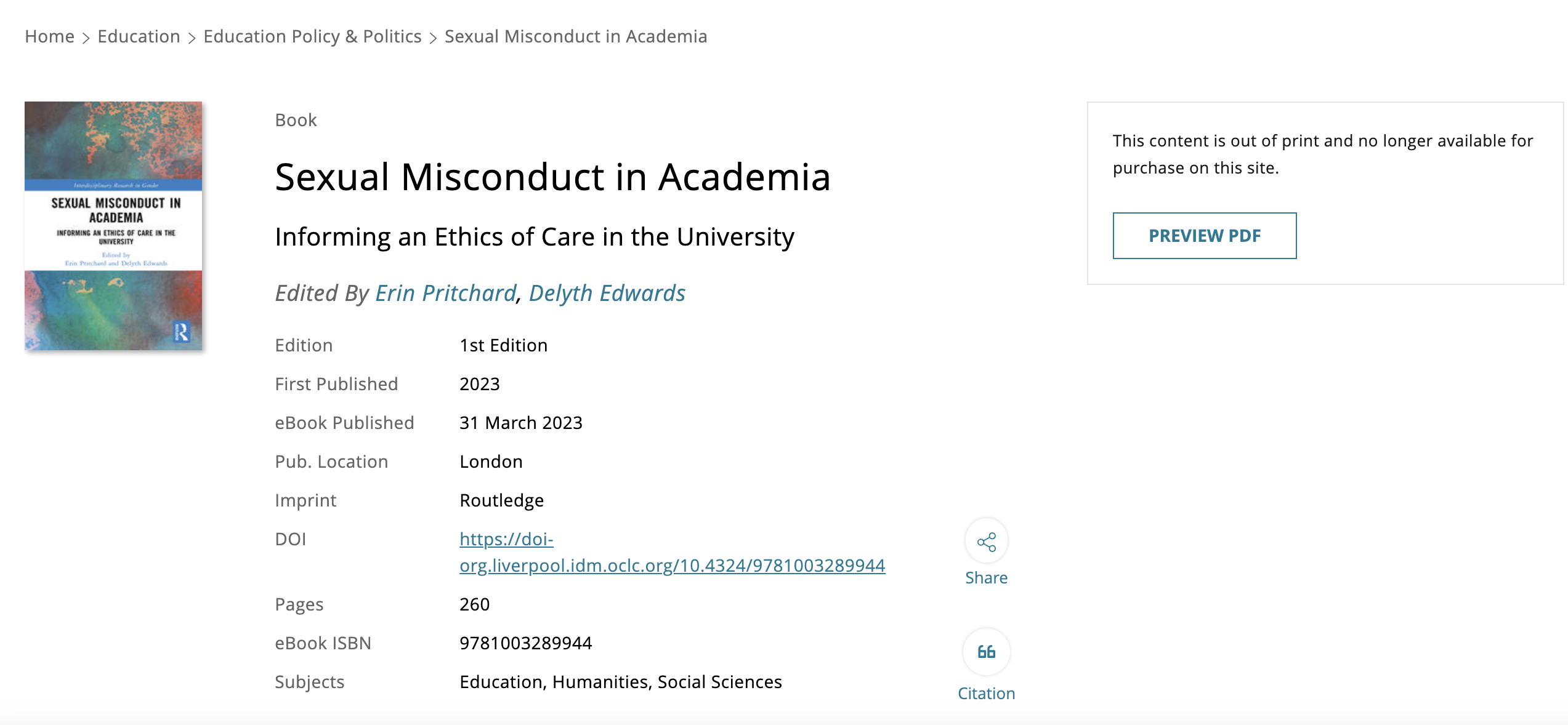Viewport: 1568px width, 725px height.
Task: Click the eBook ISBN number 9781003289944
Action: point(525,643)
